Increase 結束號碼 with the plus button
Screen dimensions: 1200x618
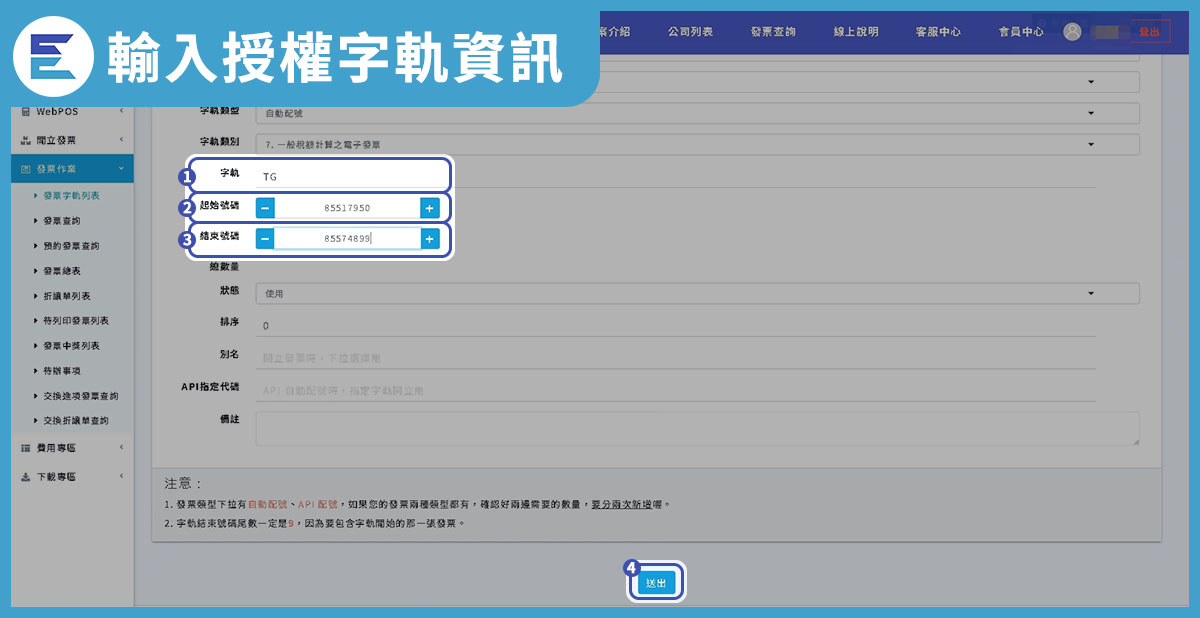point(429,239)
